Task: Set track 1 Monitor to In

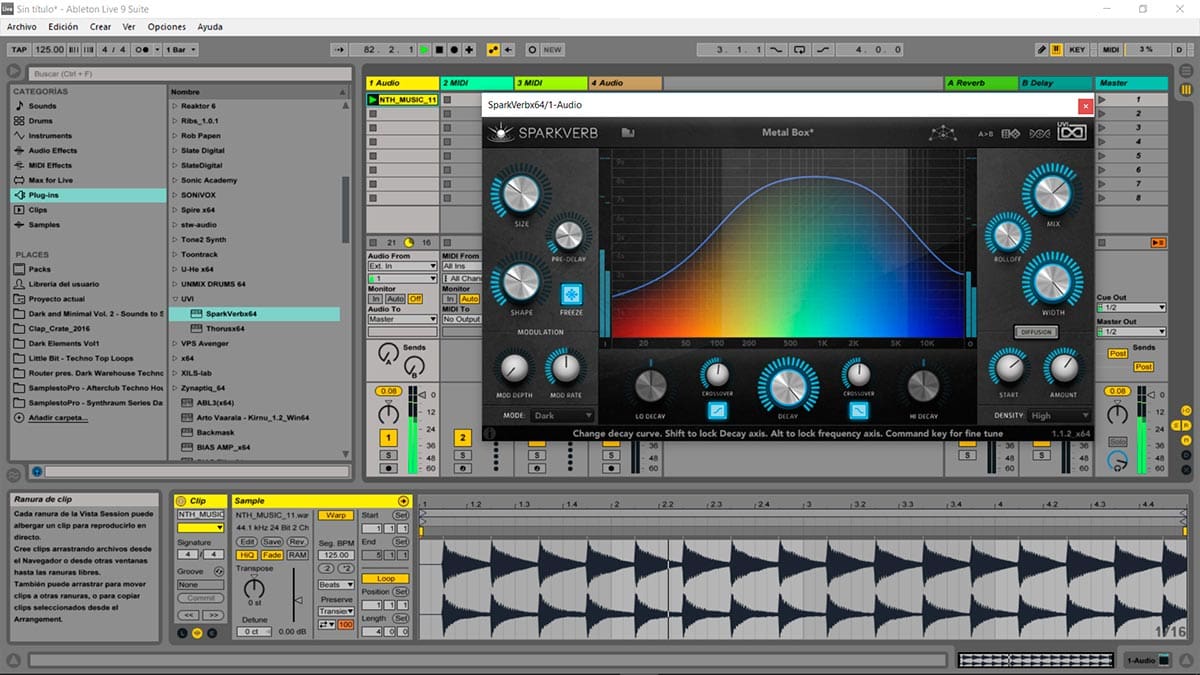Action: click(375, 299)
